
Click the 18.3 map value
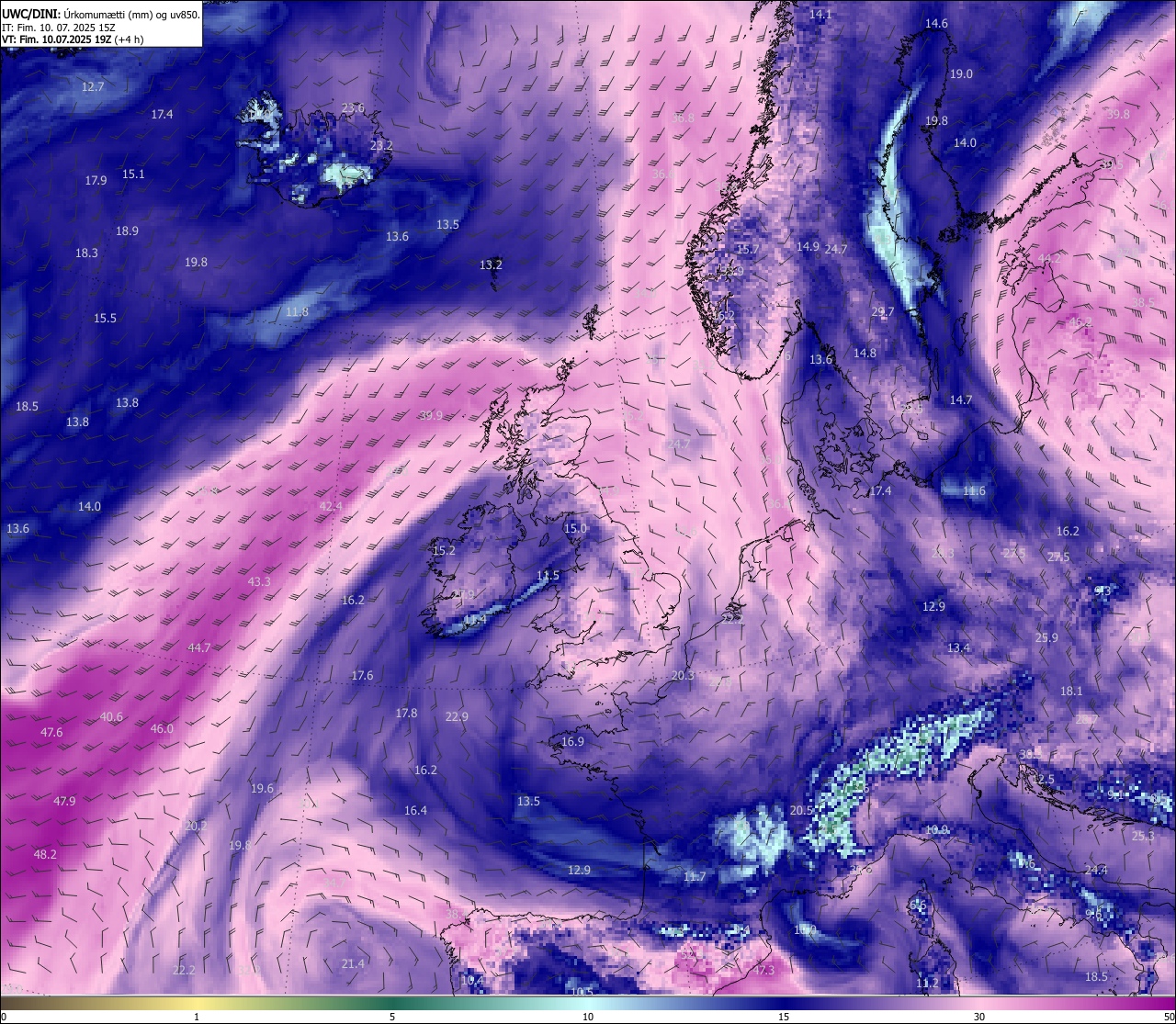[86, 253]
